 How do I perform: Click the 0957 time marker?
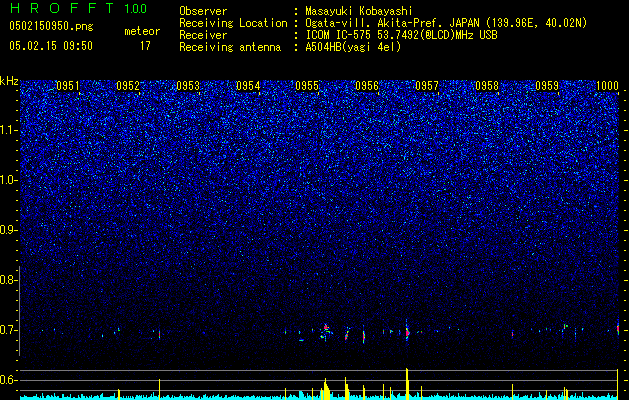point(427,86)
